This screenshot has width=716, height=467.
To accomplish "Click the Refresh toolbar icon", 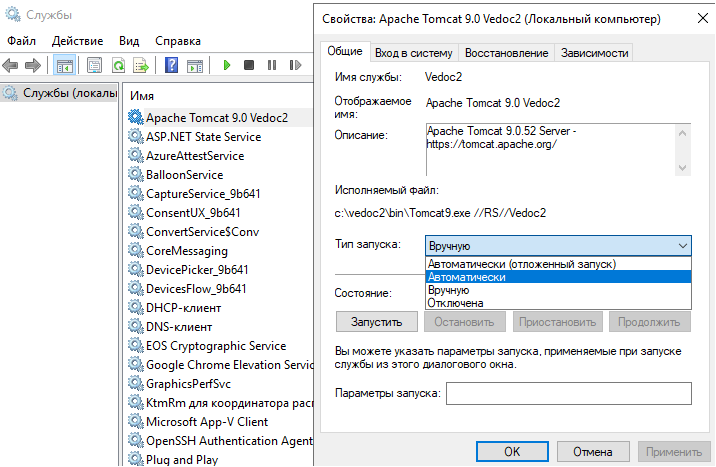I will coord(118,65).
